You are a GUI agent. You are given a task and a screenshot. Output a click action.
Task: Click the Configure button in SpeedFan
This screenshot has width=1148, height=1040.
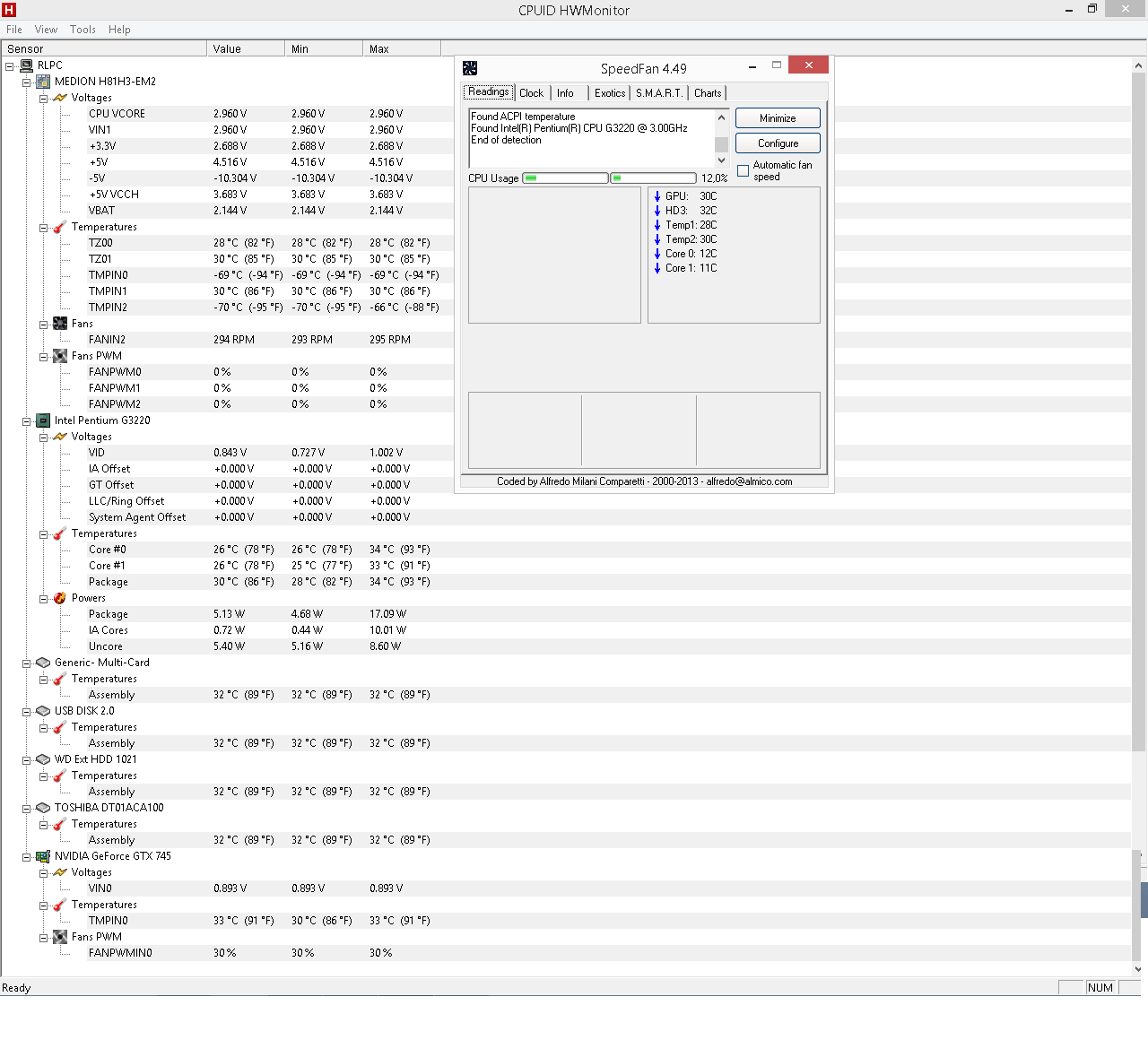pos(778,143)
